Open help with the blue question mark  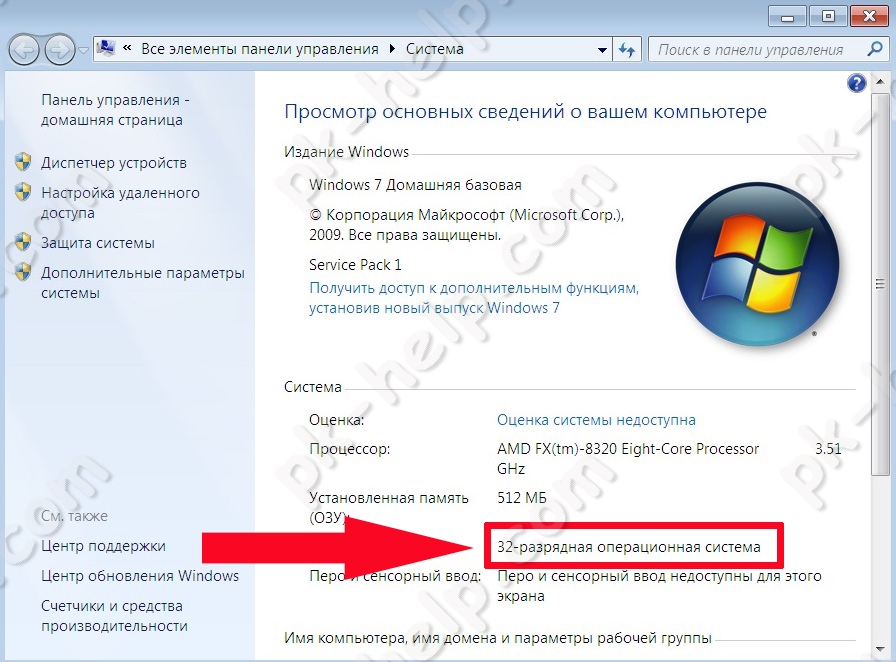(x=857, y=83)
